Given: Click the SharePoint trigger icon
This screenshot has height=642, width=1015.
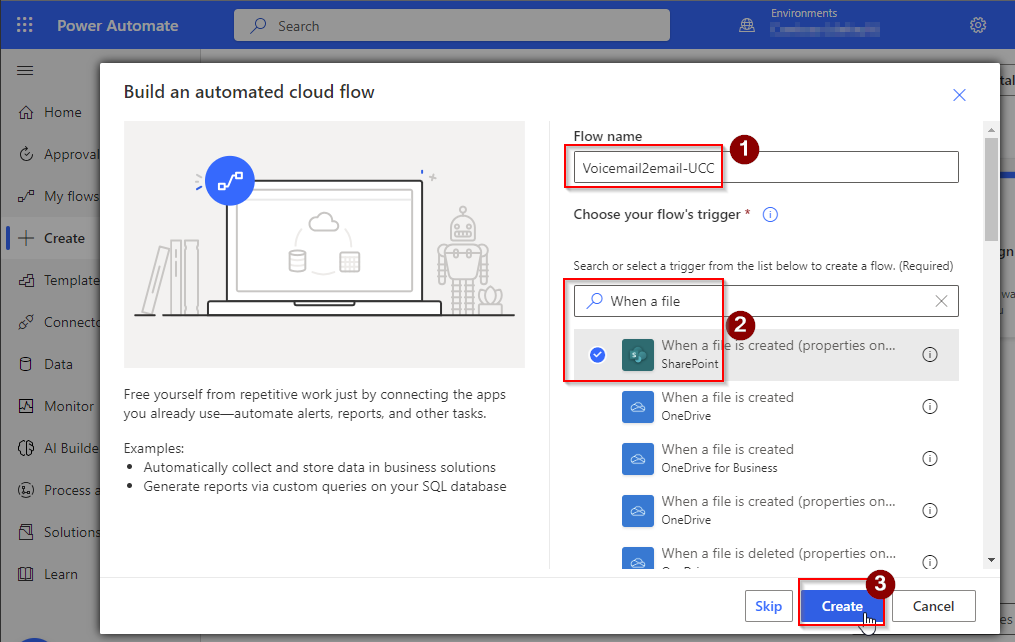Looking at the screenshot, I should 638,355.
